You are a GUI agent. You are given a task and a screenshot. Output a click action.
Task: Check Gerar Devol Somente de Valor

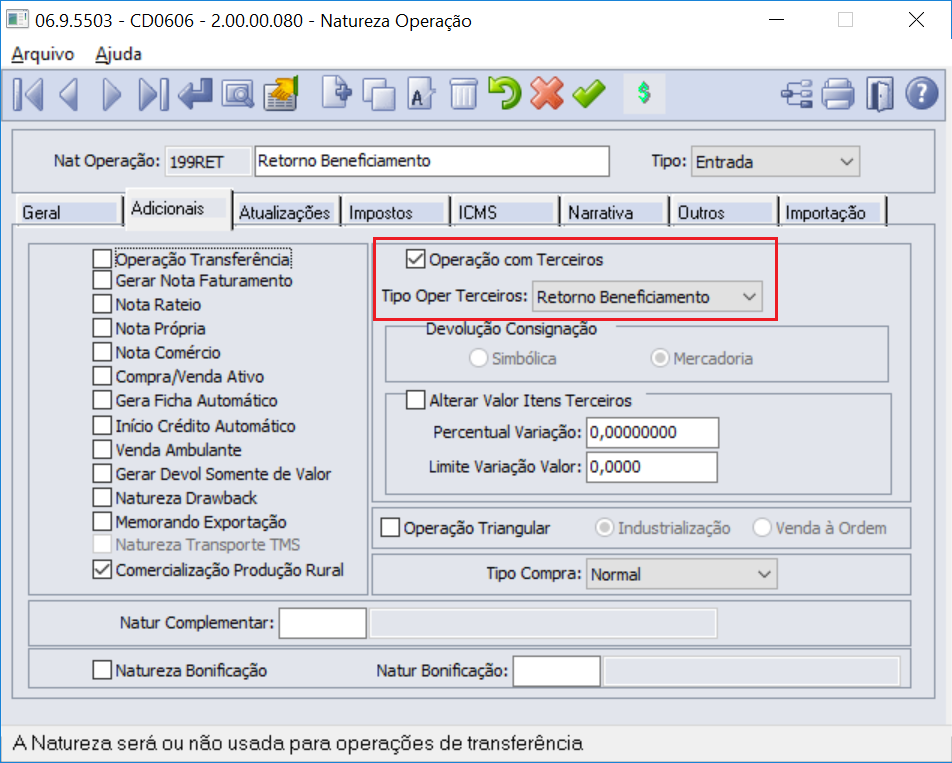tap(102, 473)
